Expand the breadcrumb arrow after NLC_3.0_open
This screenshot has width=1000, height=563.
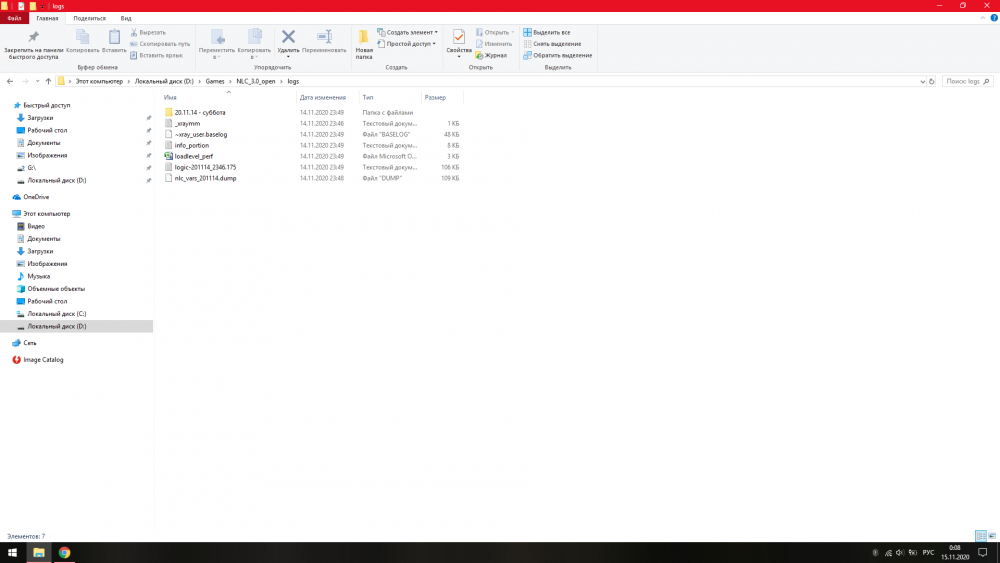tap(281, 82)
